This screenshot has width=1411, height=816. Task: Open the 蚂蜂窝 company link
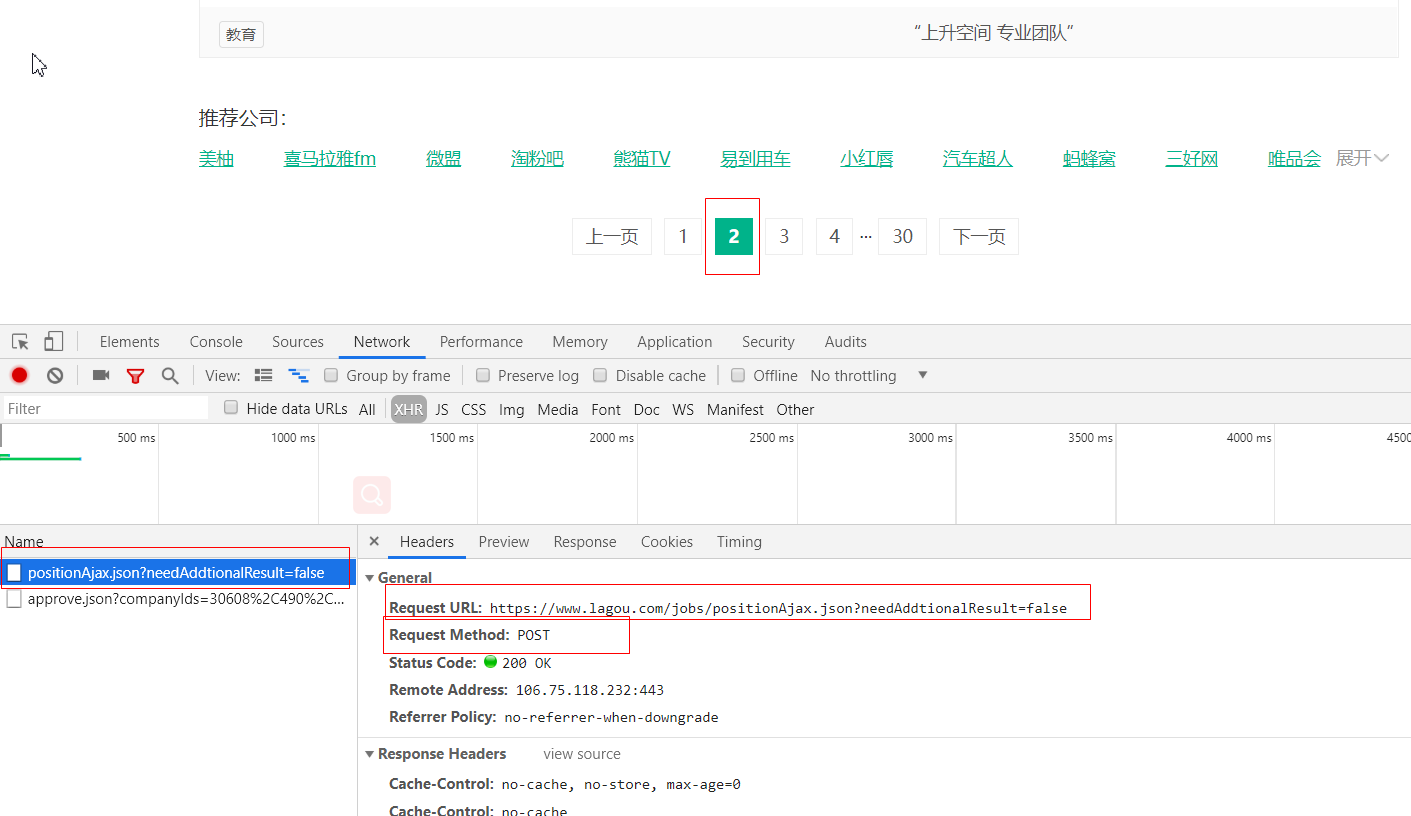(x=1089, y=158)
